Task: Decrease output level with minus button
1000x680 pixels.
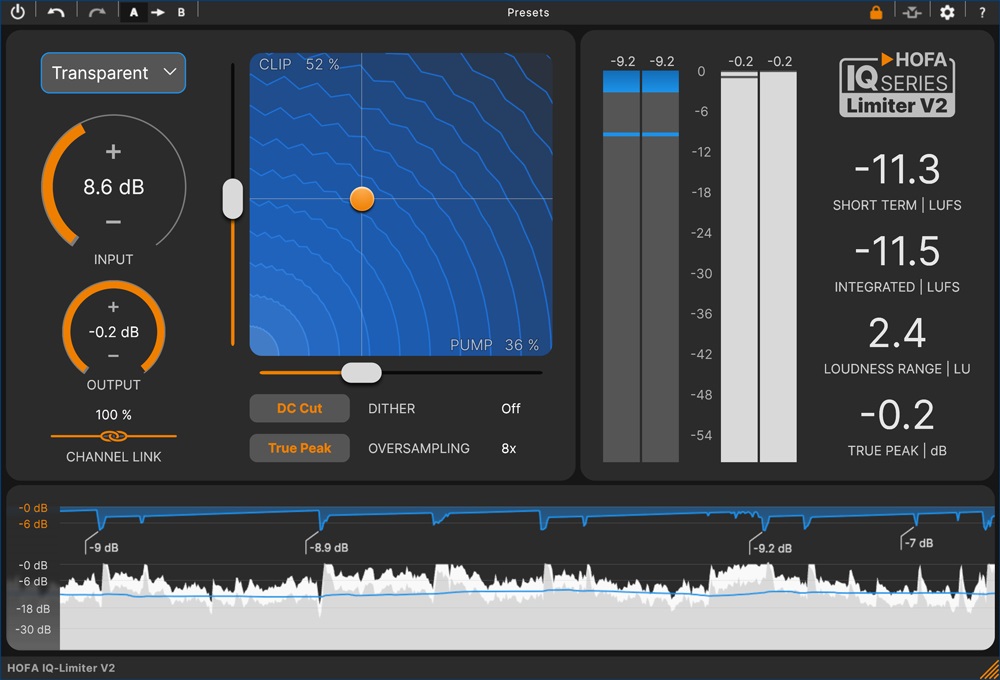Action: (114, 356)
